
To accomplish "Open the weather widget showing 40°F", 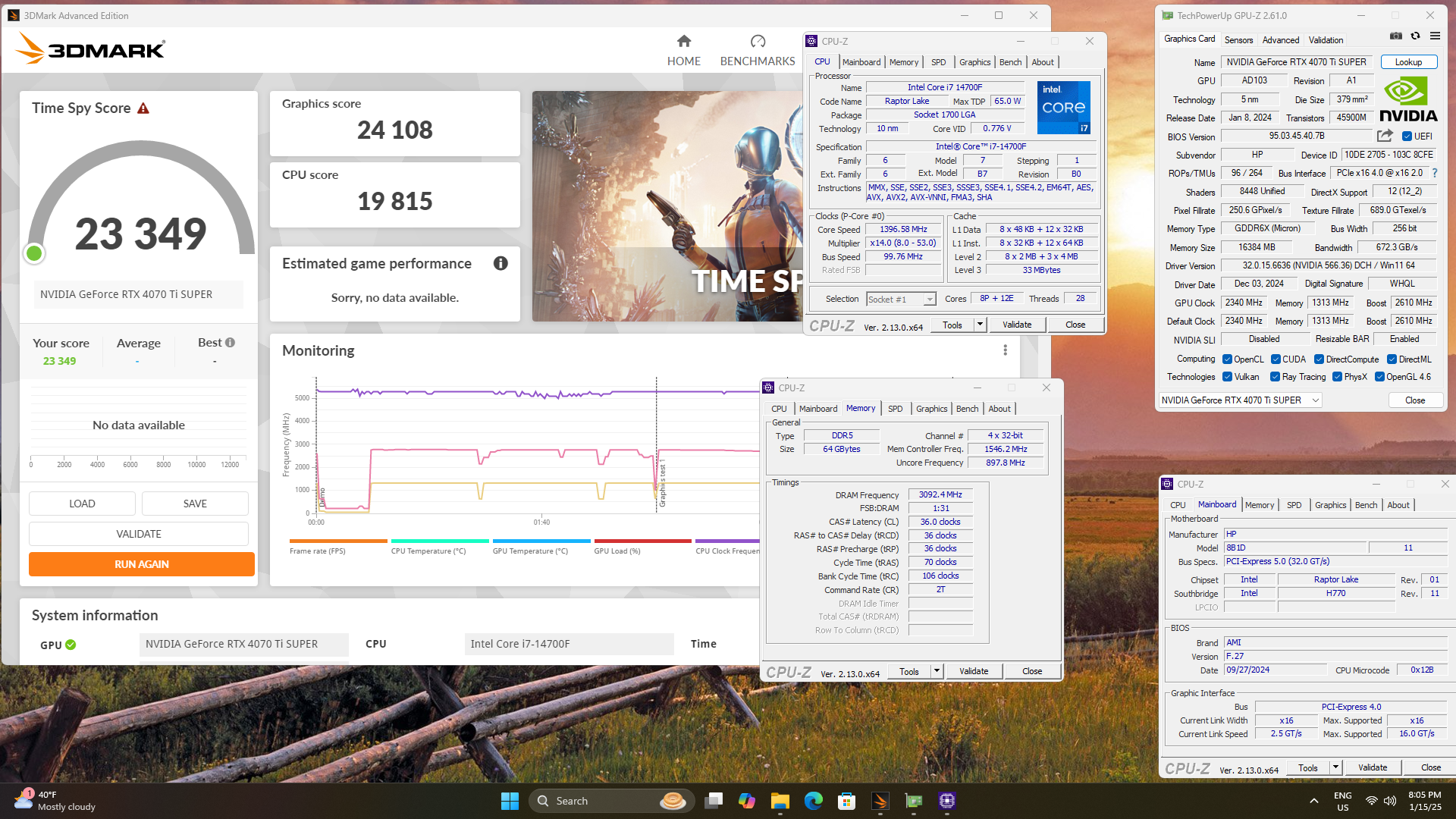I will (x=55, y=801).
